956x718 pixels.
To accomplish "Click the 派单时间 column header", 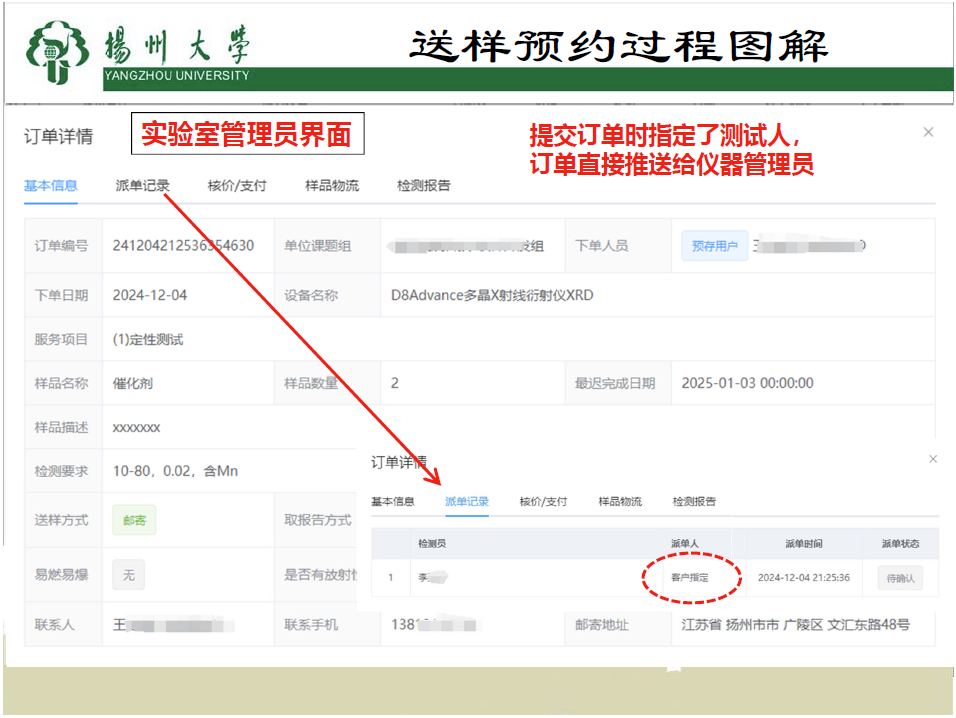I will [x=803, y=544].
